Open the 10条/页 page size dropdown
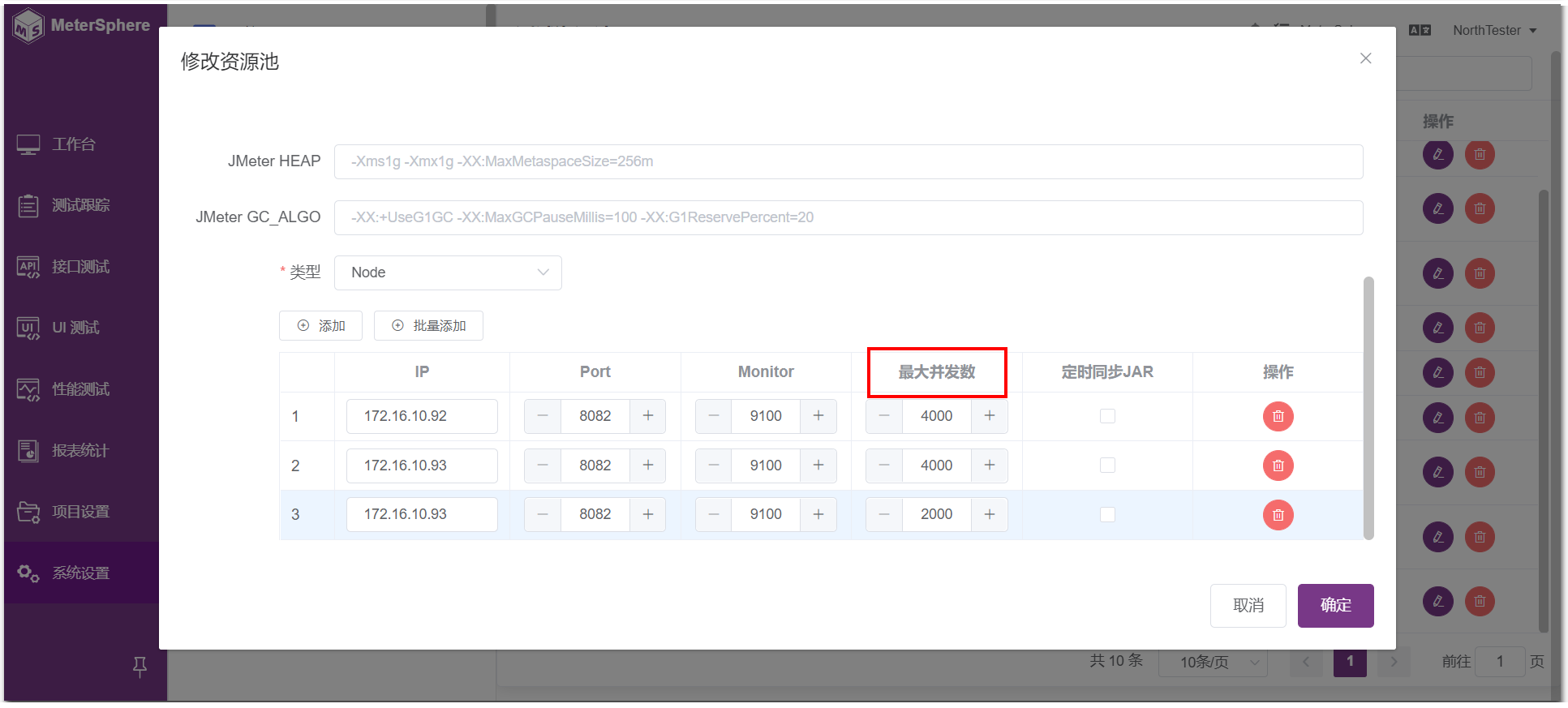1568x708 pixels. [1213, 662]
